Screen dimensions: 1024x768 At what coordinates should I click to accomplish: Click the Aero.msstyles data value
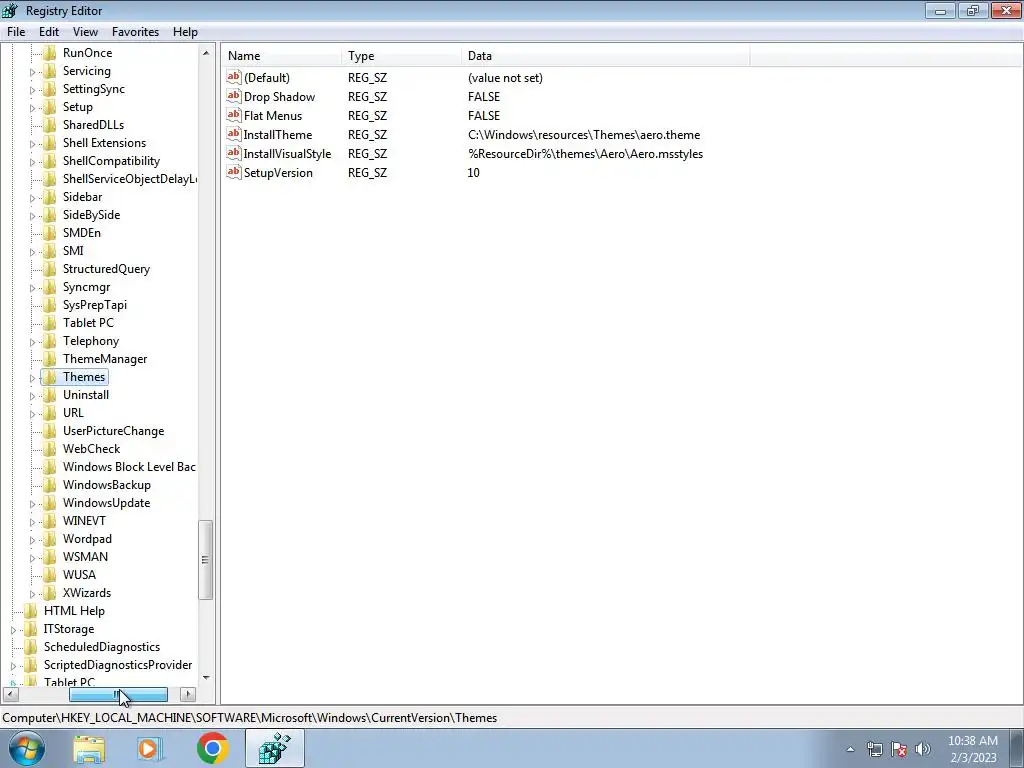pyautogui.click(x=585, y=153)
